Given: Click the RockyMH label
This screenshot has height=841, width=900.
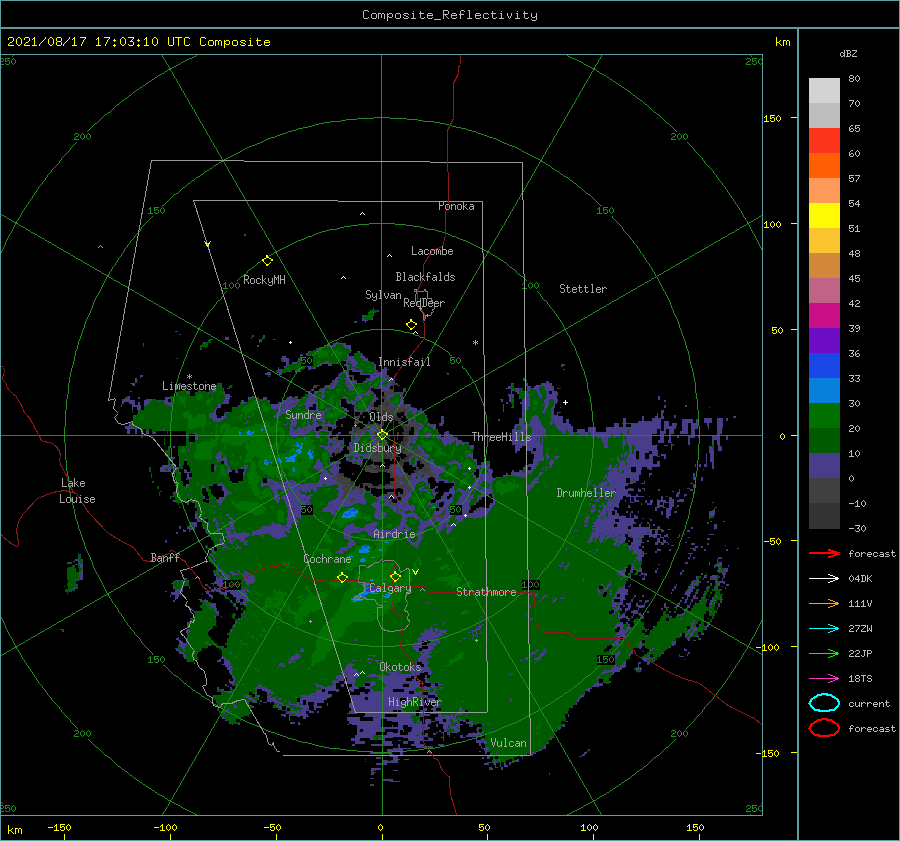Looking at the screenshot, I should click(x=264, y=280).
